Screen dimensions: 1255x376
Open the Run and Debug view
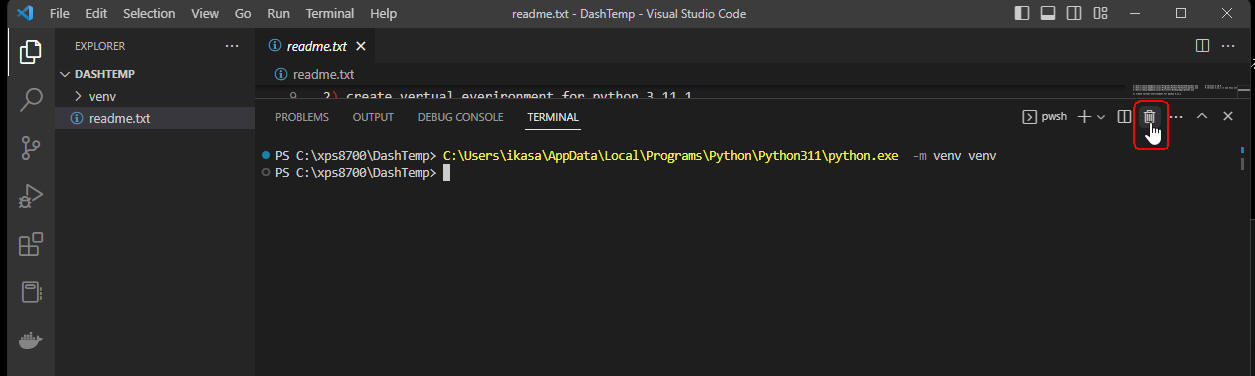point(30,195)
